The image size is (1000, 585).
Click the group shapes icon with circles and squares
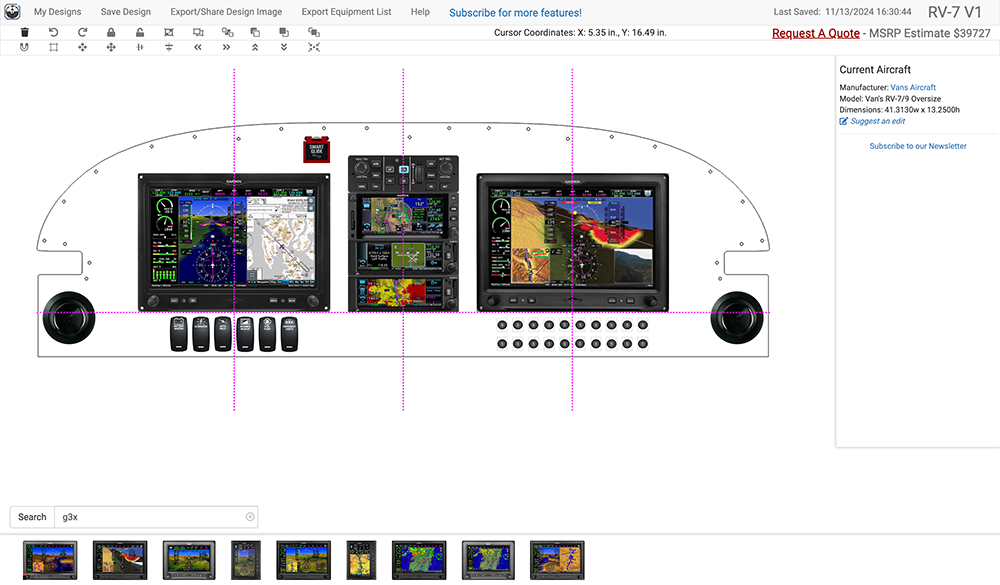[x=227, y=33]
